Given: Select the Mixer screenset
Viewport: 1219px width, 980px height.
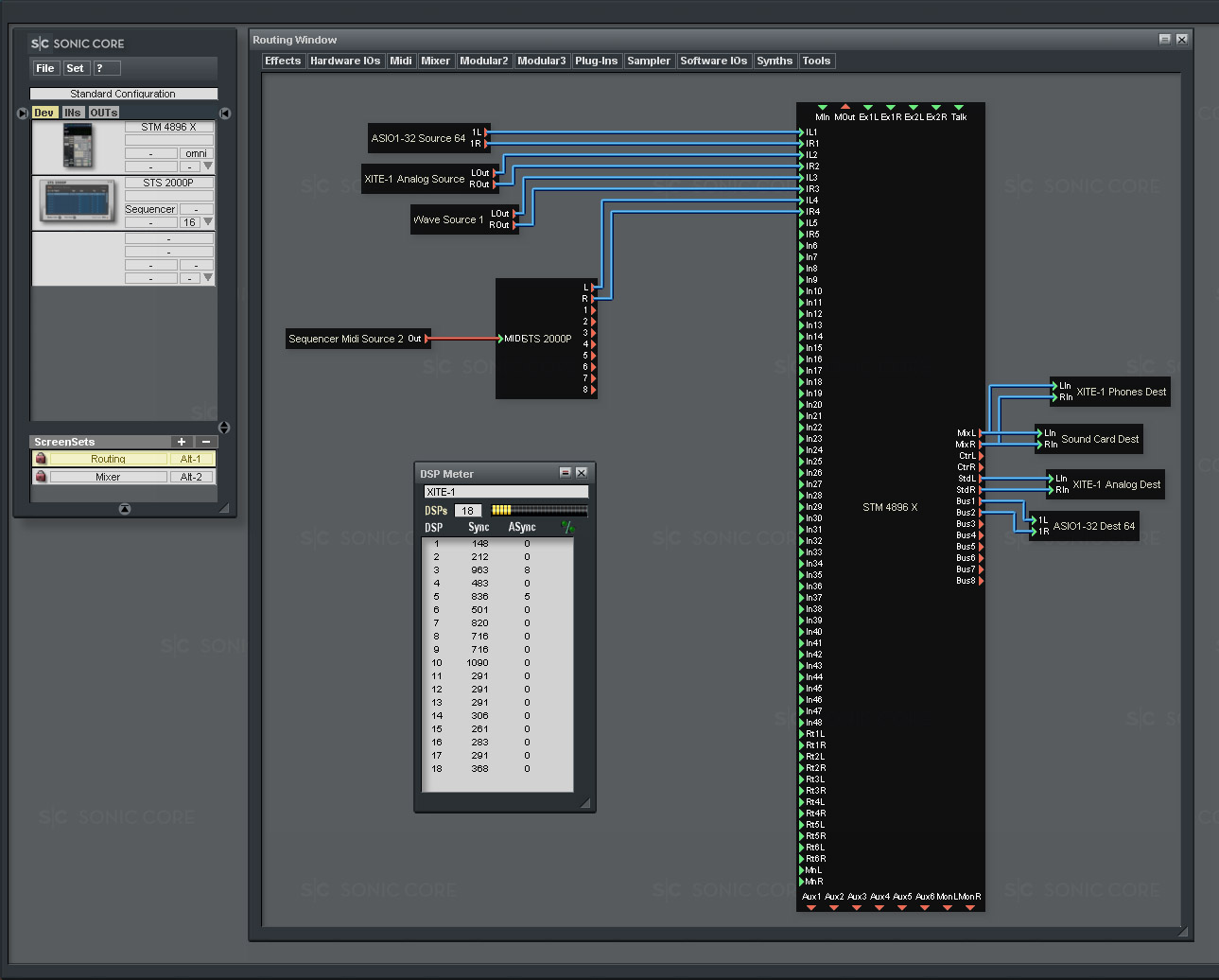Looking at the screenshot, I should pyautogui.click(x=108, y=477).
